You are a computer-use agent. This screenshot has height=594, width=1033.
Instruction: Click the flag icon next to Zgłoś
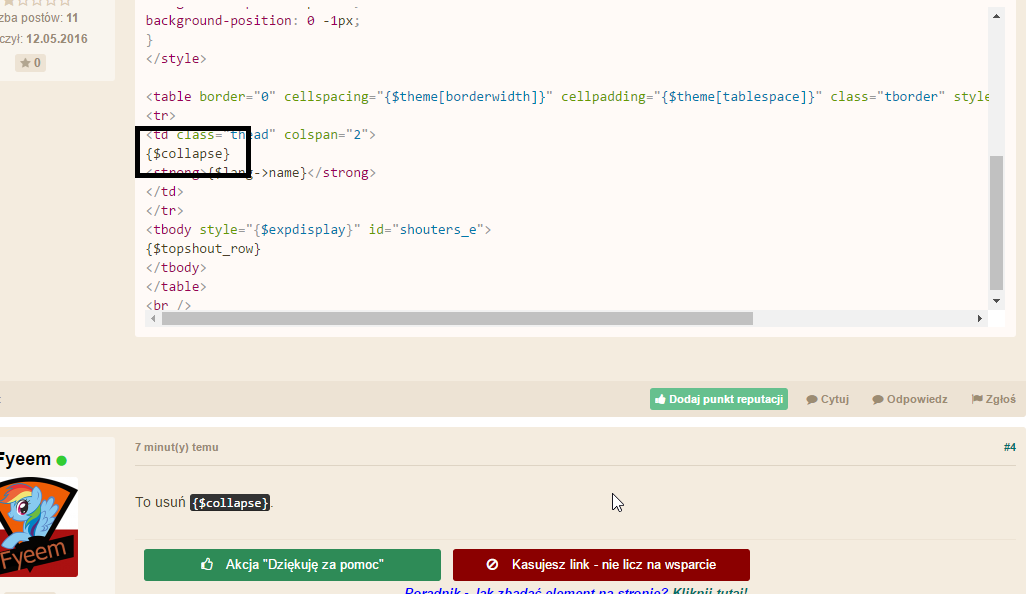pyautogui.click(x=977, y=399)
